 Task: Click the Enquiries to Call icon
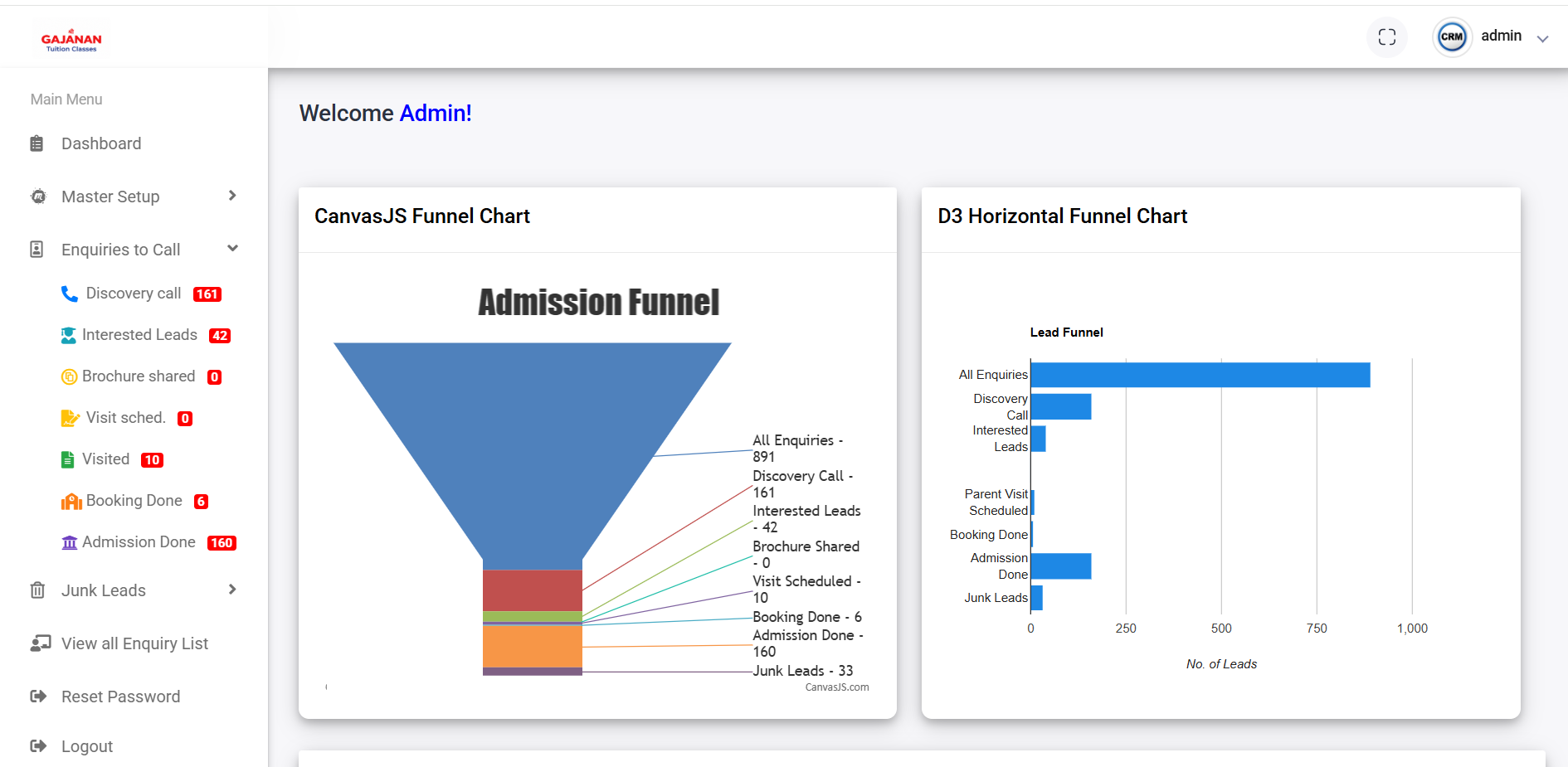tap(37, 250)
